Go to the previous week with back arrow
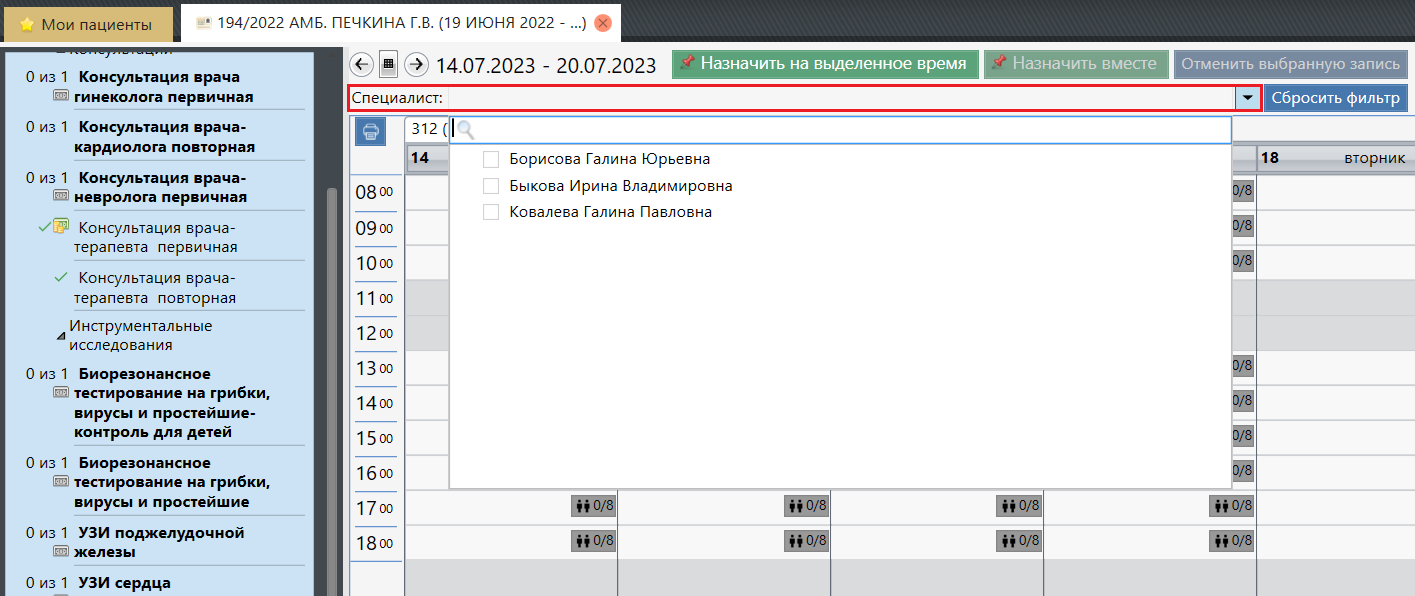The height and width of the screenshot is (596, 1415). coord(362,65)
